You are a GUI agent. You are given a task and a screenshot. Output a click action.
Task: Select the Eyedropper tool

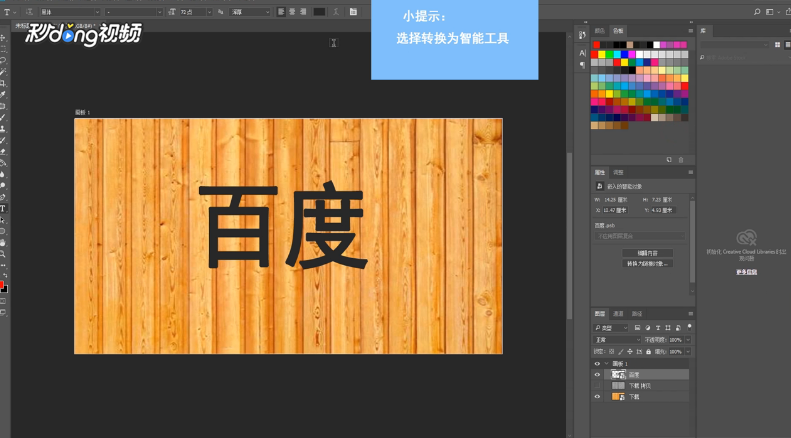[3, 94]
